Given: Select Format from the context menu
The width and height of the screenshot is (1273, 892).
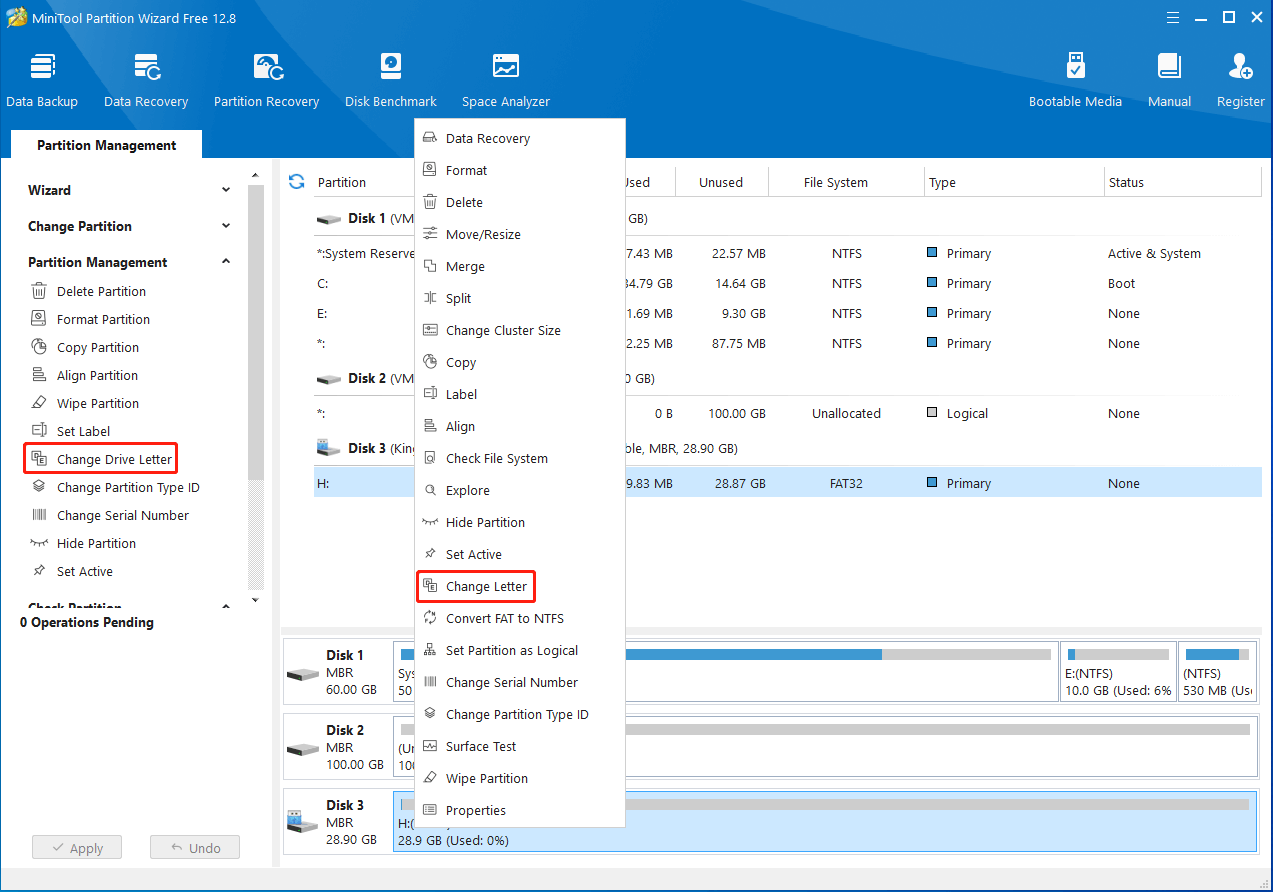Looking at the screenshot, I should (x=466, y=170).
